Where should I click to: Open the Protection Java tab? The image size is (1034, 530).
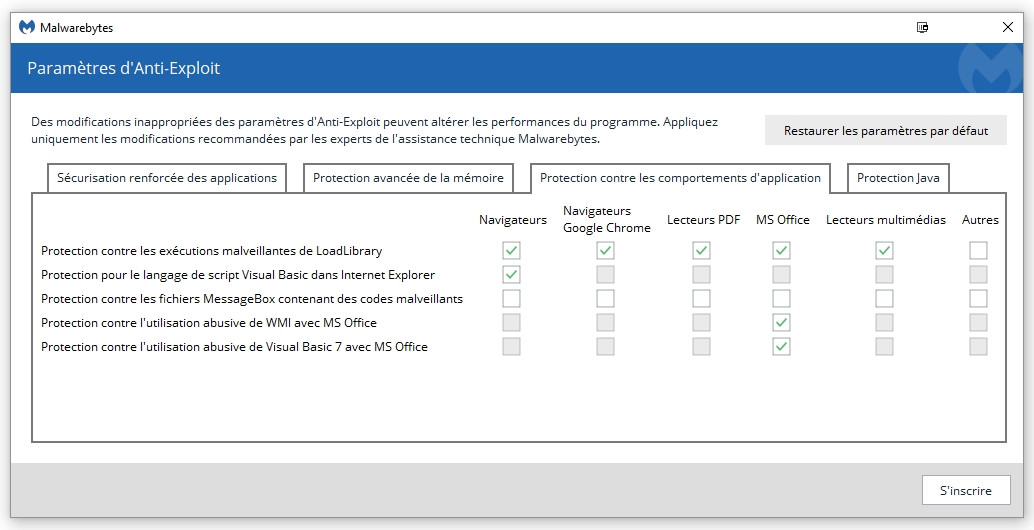click(898, 178)
